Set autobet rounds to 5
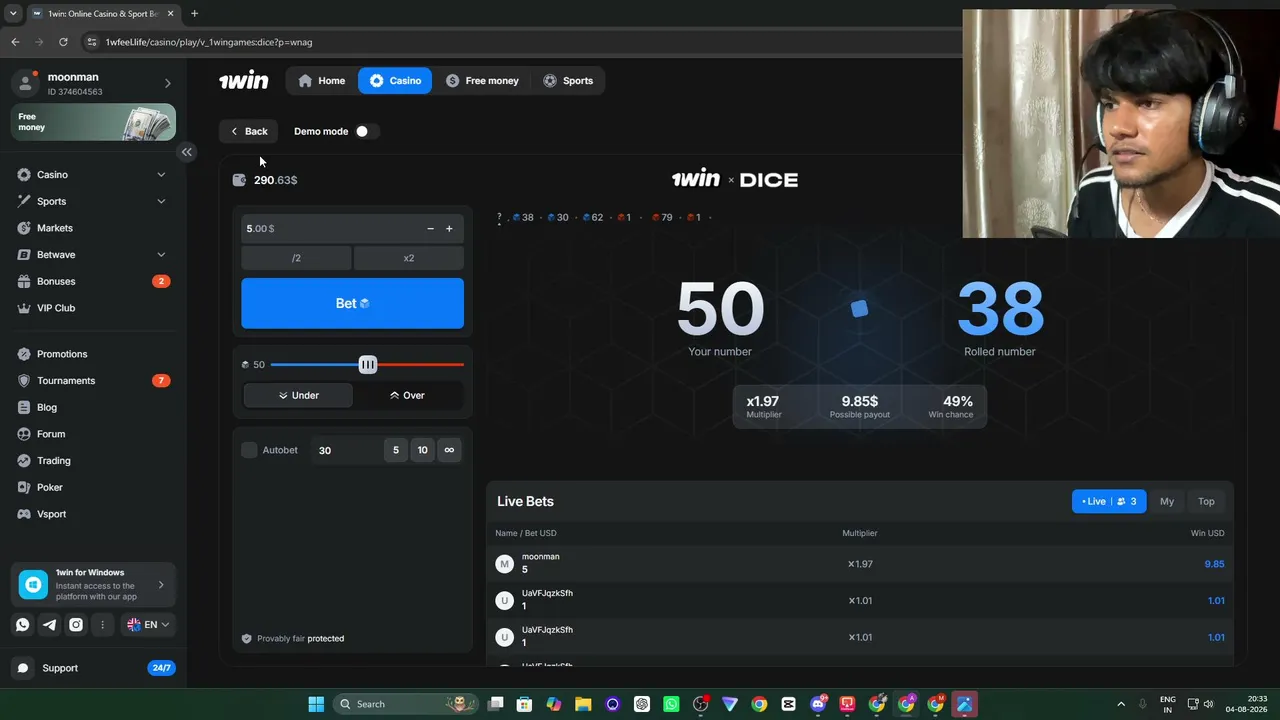 click(395, 450)
